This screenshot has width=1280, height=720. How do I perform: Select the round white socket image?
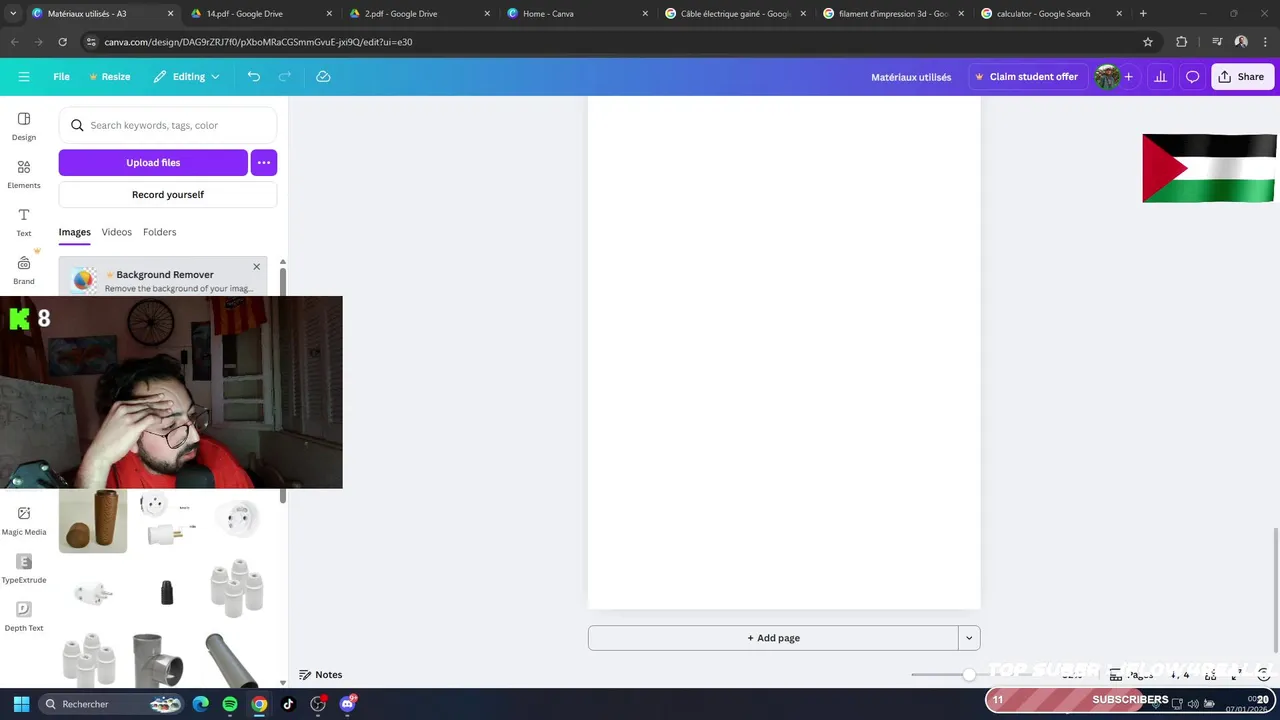pos(238,519)
